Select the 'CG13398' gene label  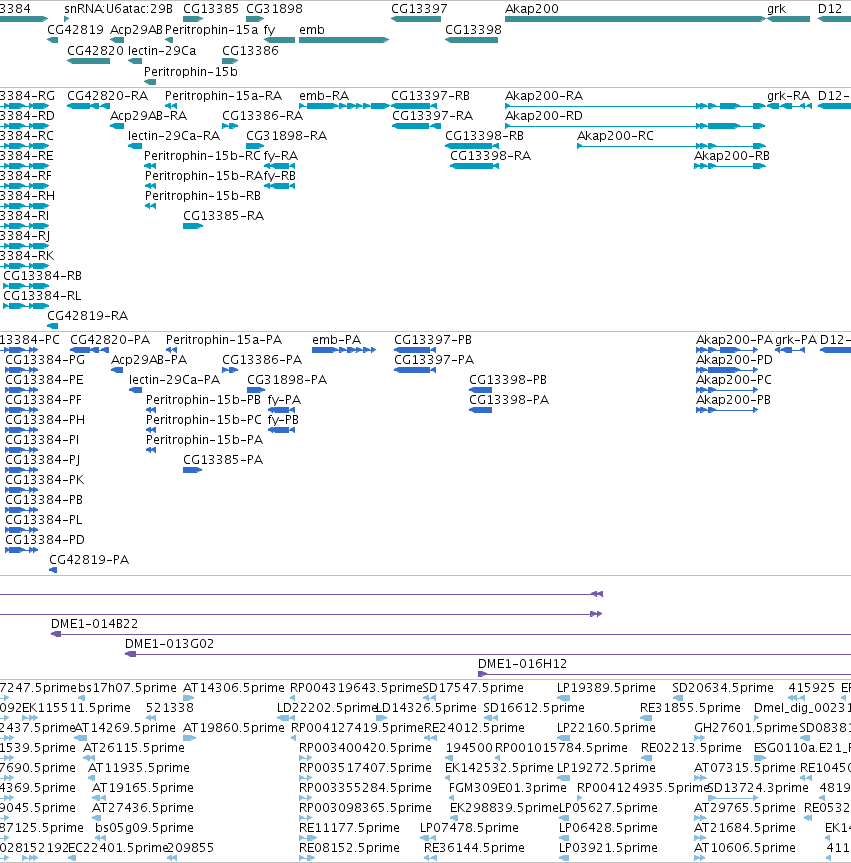473,30
